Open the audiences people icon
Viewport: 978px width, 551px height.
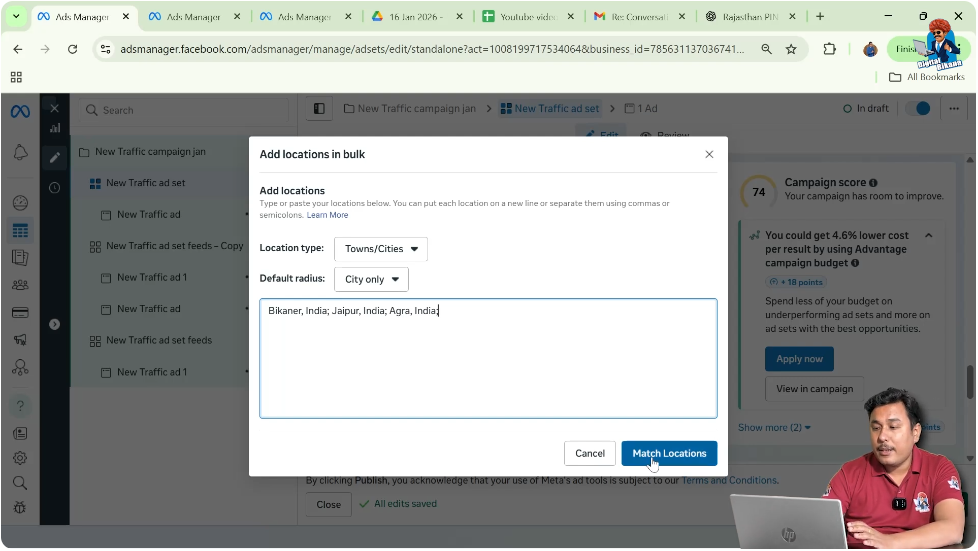coord(20,285)
